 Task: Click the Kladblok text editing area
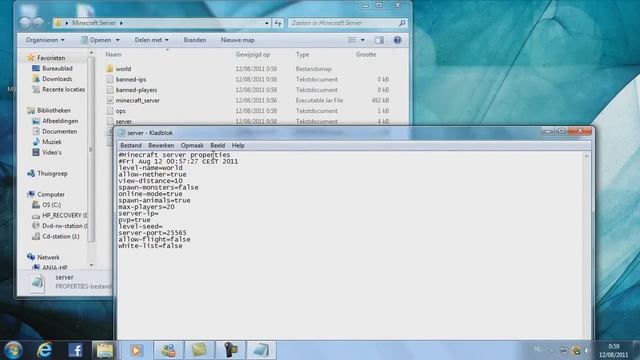point(349,245)
